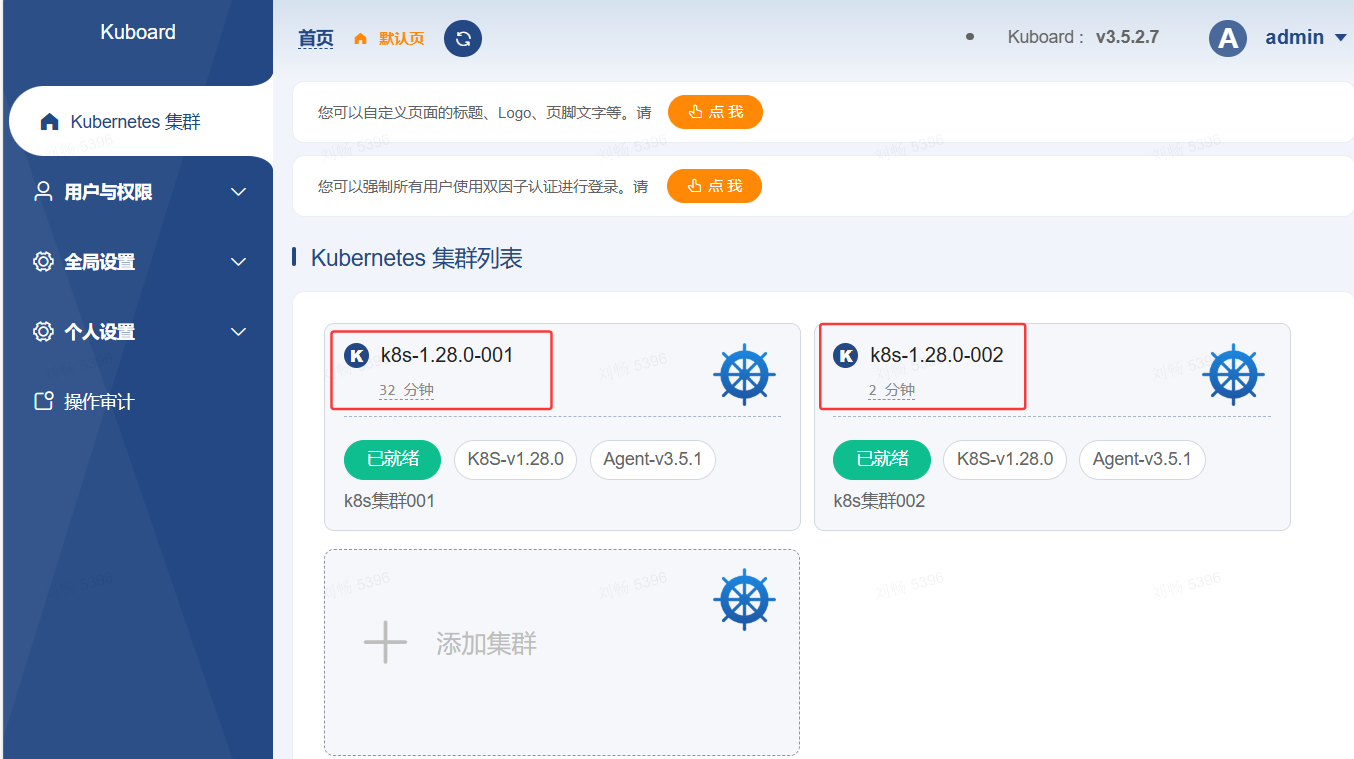The width and height of the screenshot is (1354, 759).
Task: Click the 添加集群 text
Action: point(486,643)
